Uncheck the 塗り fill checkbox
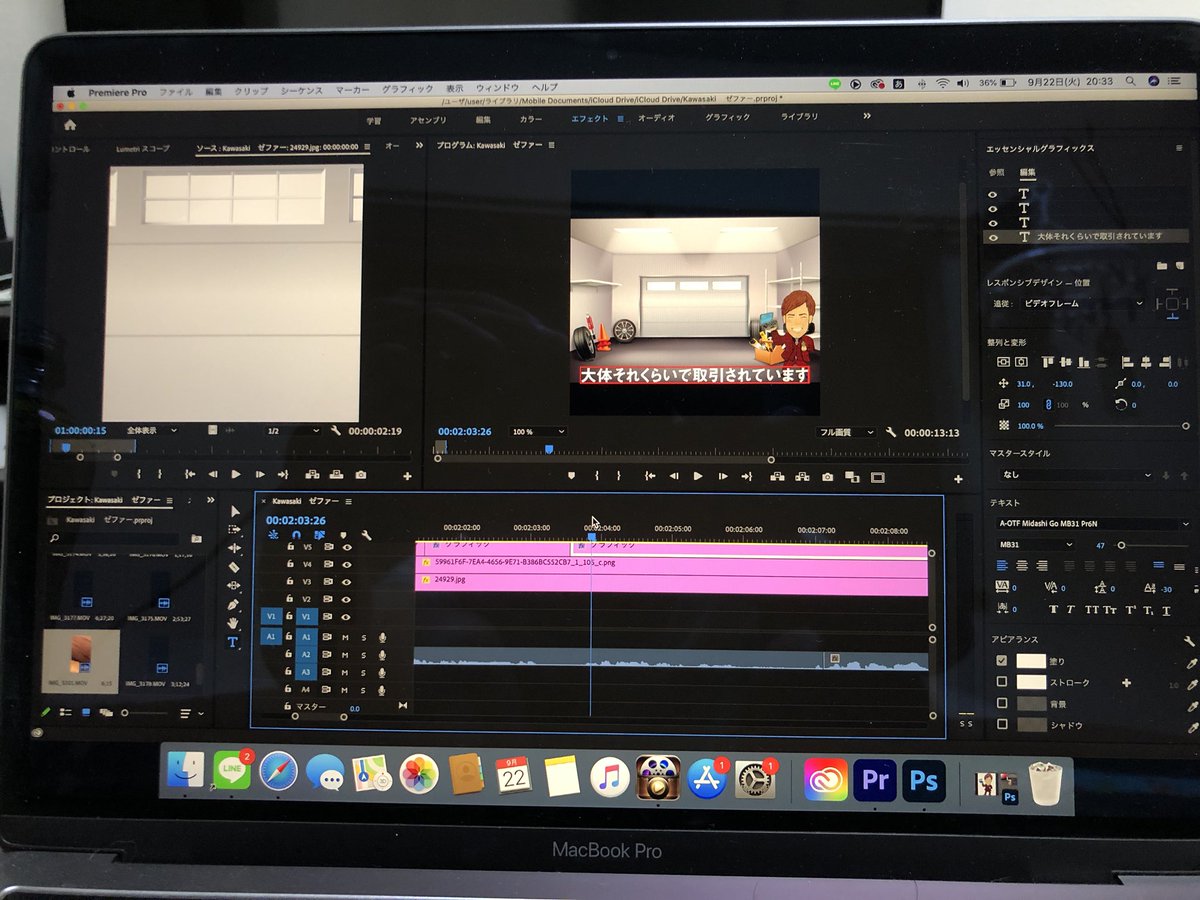This screenshot has height=900, width=1200. (x=1001, y=661)
